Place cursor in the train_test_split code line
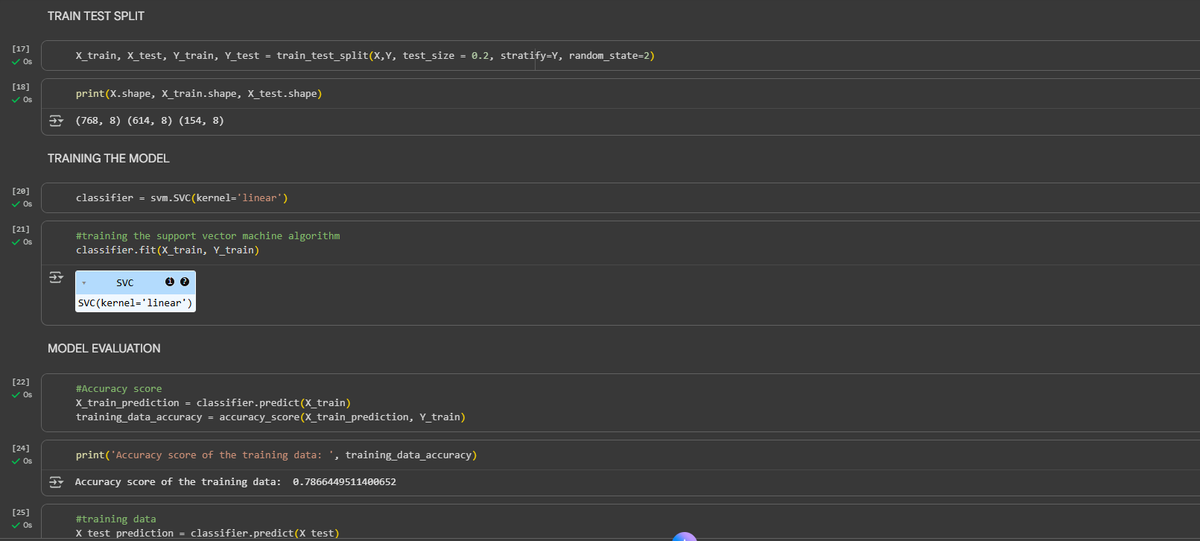1200x541 pixels. [x=365, y=55]
